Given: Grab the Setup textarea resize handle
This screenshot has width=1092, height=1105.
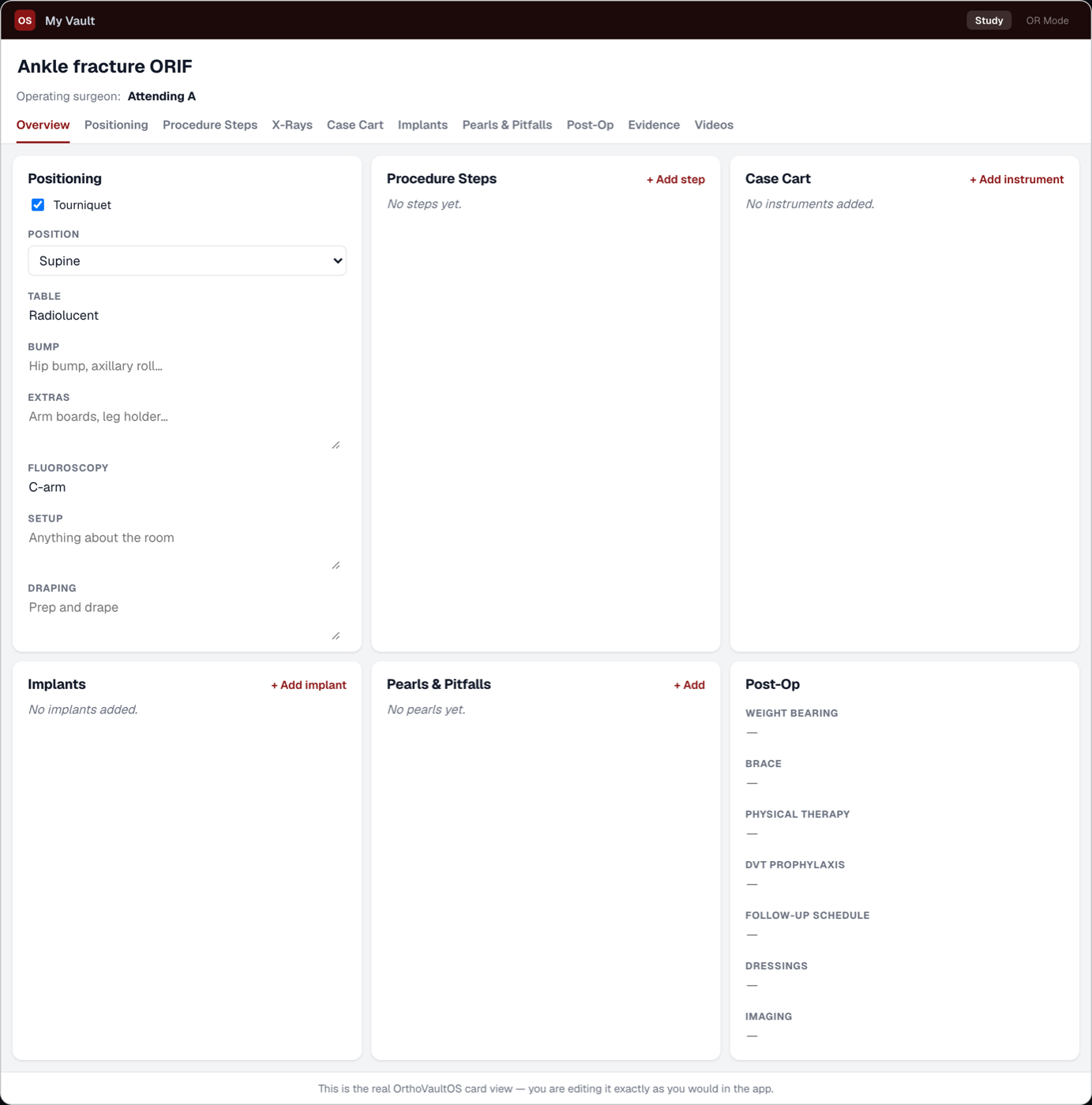Looking at the screenshot, I should [336, 565].
